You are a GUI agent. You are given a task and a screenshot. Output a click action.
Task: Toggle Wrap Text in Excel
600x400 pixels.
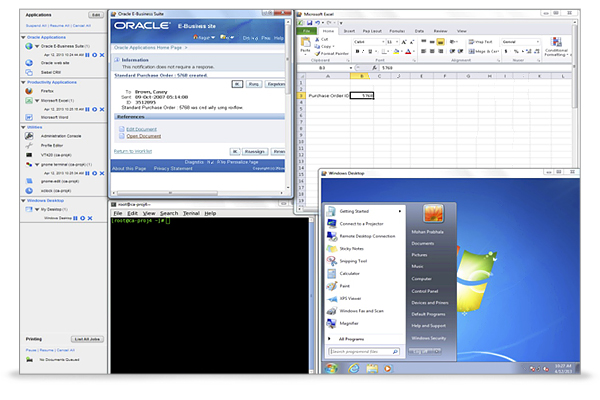(481, 42)
